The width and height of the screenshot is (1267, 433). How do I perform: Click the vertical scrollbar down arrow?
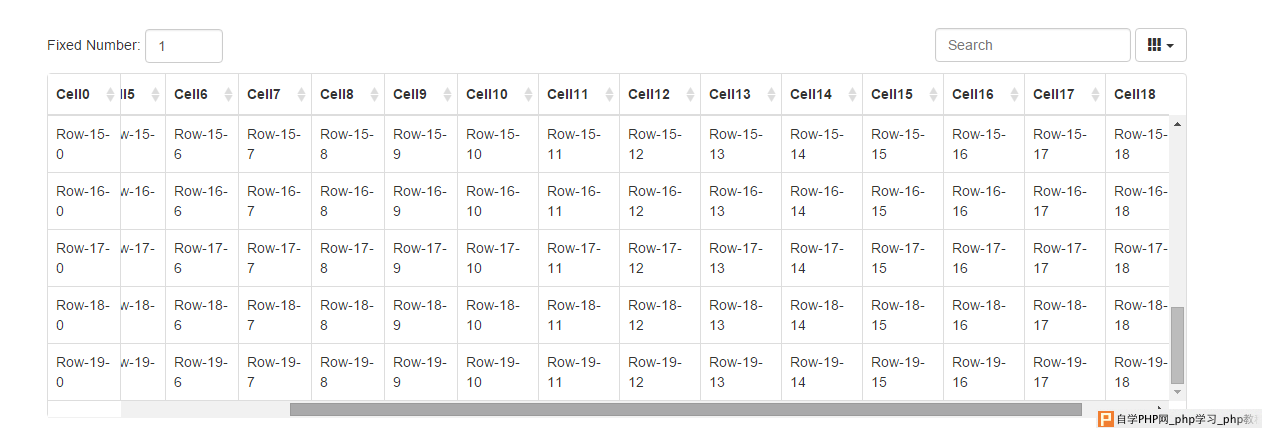(x=1177, y=392)
